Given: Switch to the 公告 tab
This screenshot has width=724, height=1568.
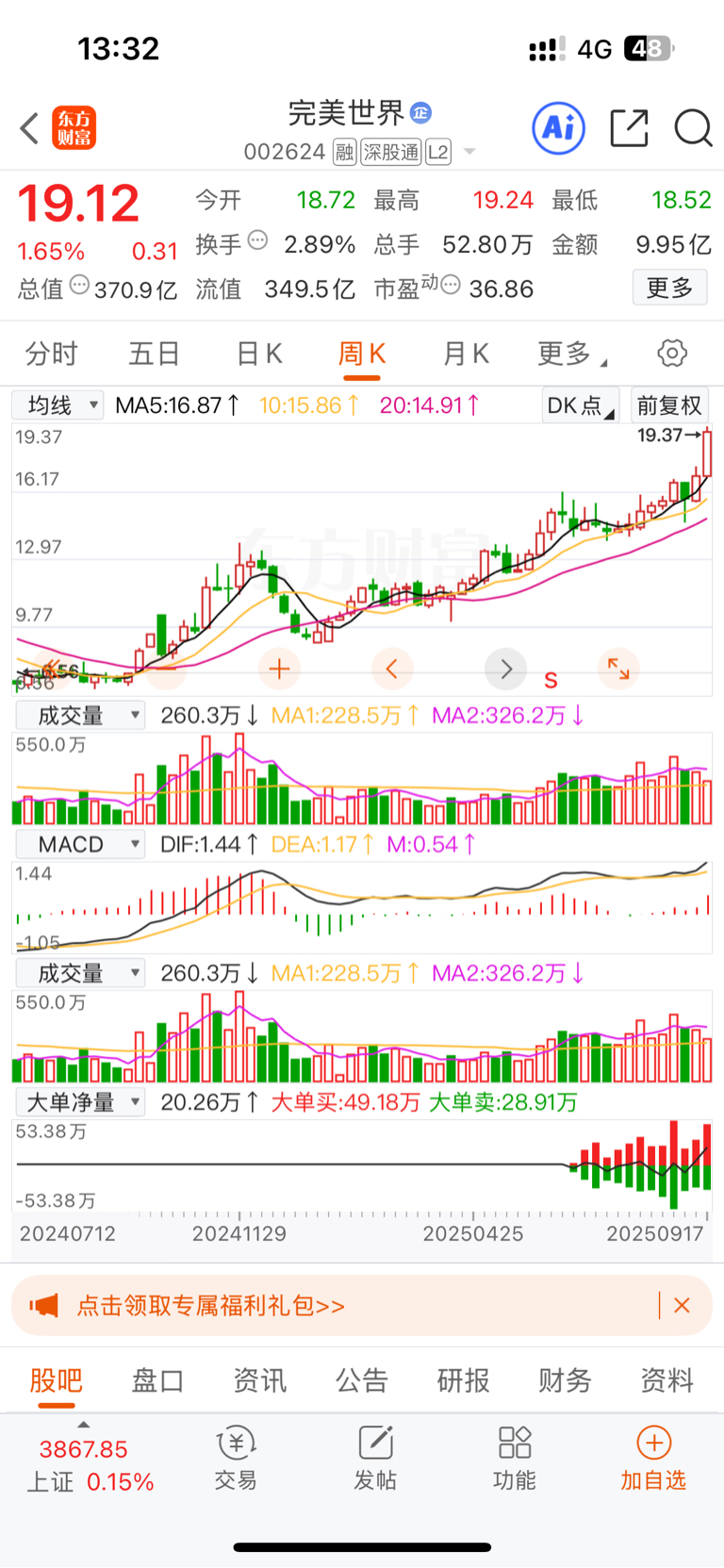Looking at the screenshot, I should point(362,1380).
